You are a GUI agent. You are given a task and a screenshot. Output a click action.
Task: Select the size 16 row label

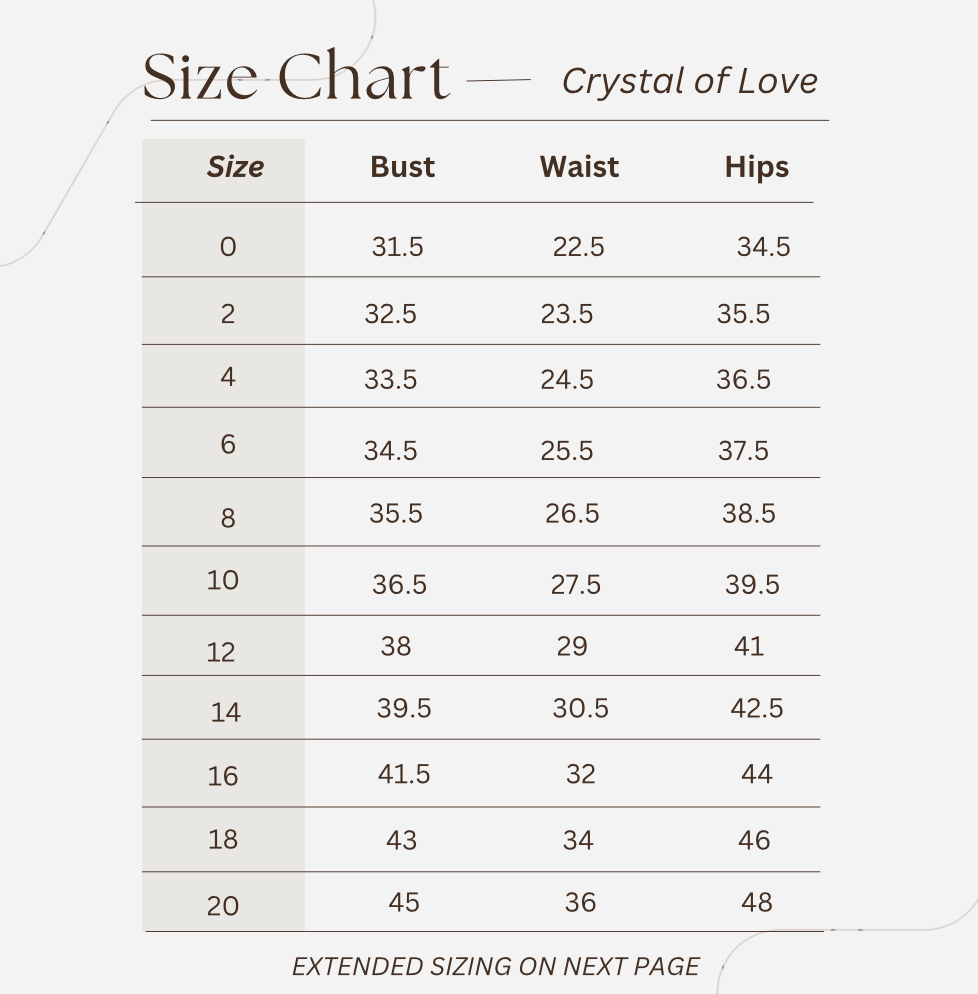tap(223, 776)
